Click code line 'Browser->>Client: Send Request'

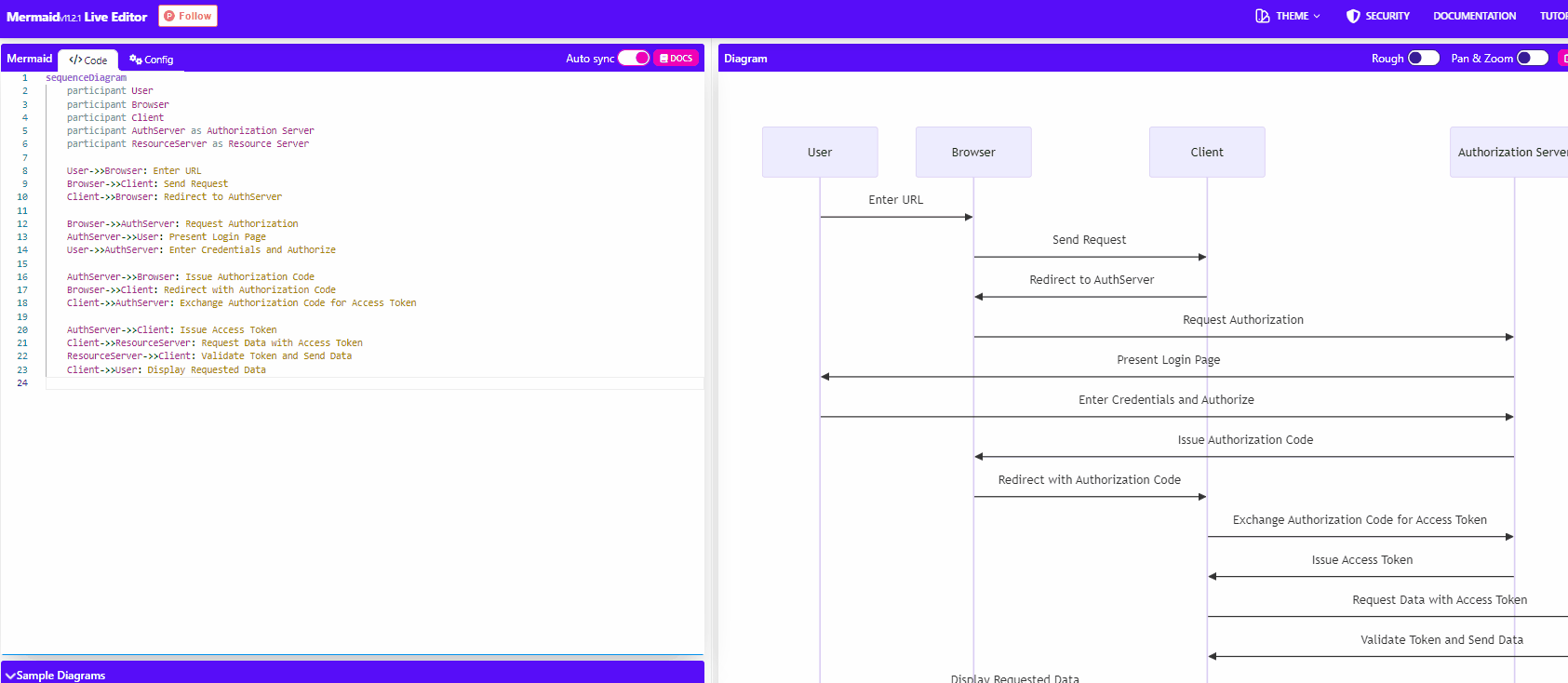click(x=147, y=184)
